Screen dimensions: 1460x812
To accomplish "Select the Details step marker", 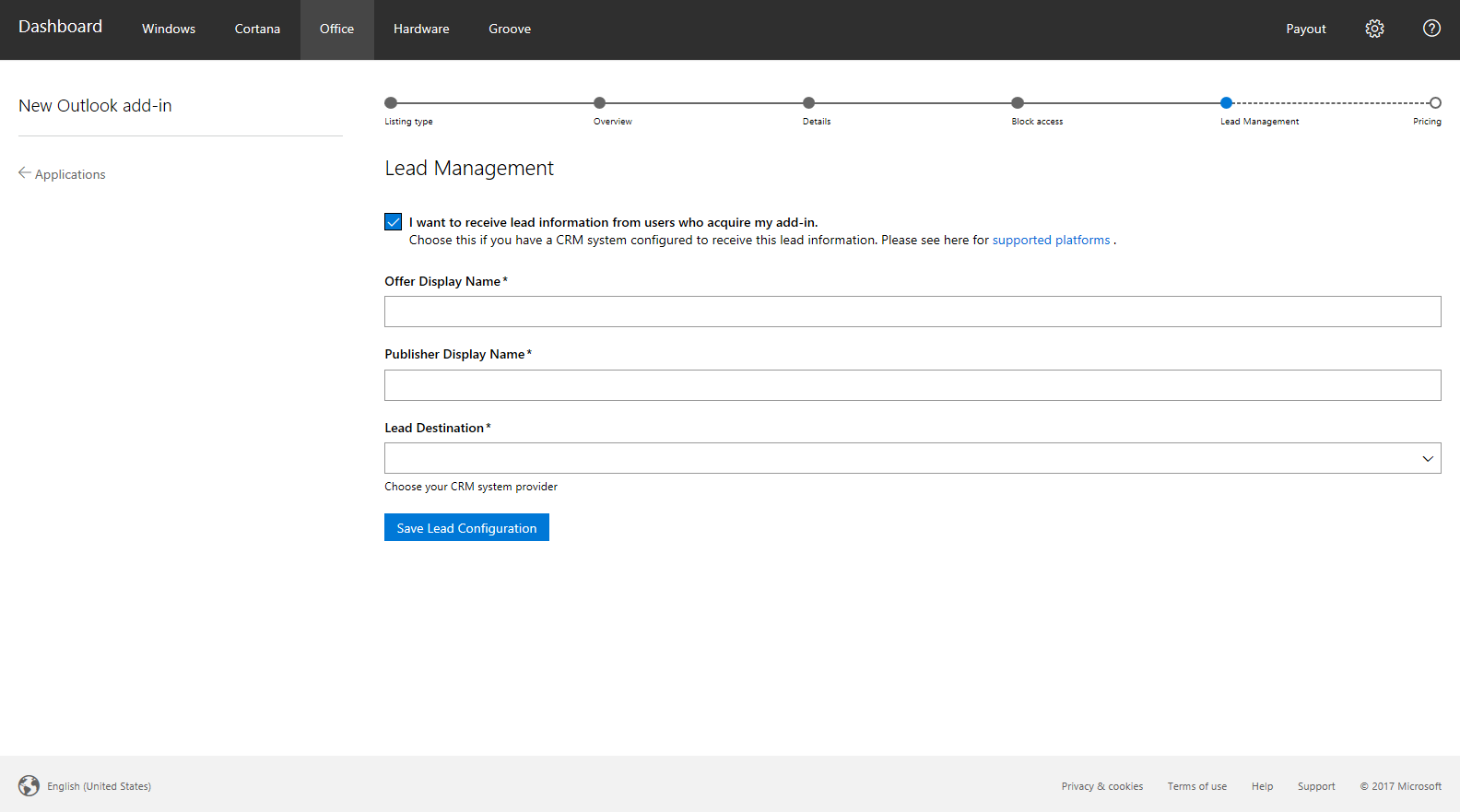I will 808,103.
